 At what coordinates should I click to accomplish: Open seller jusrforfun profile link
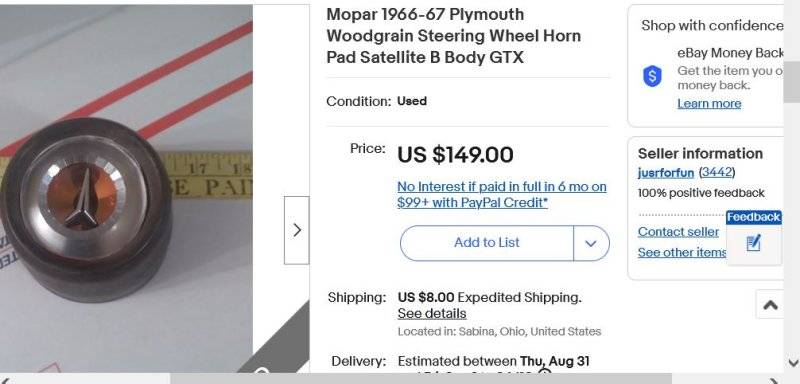[x=665, y=173]
